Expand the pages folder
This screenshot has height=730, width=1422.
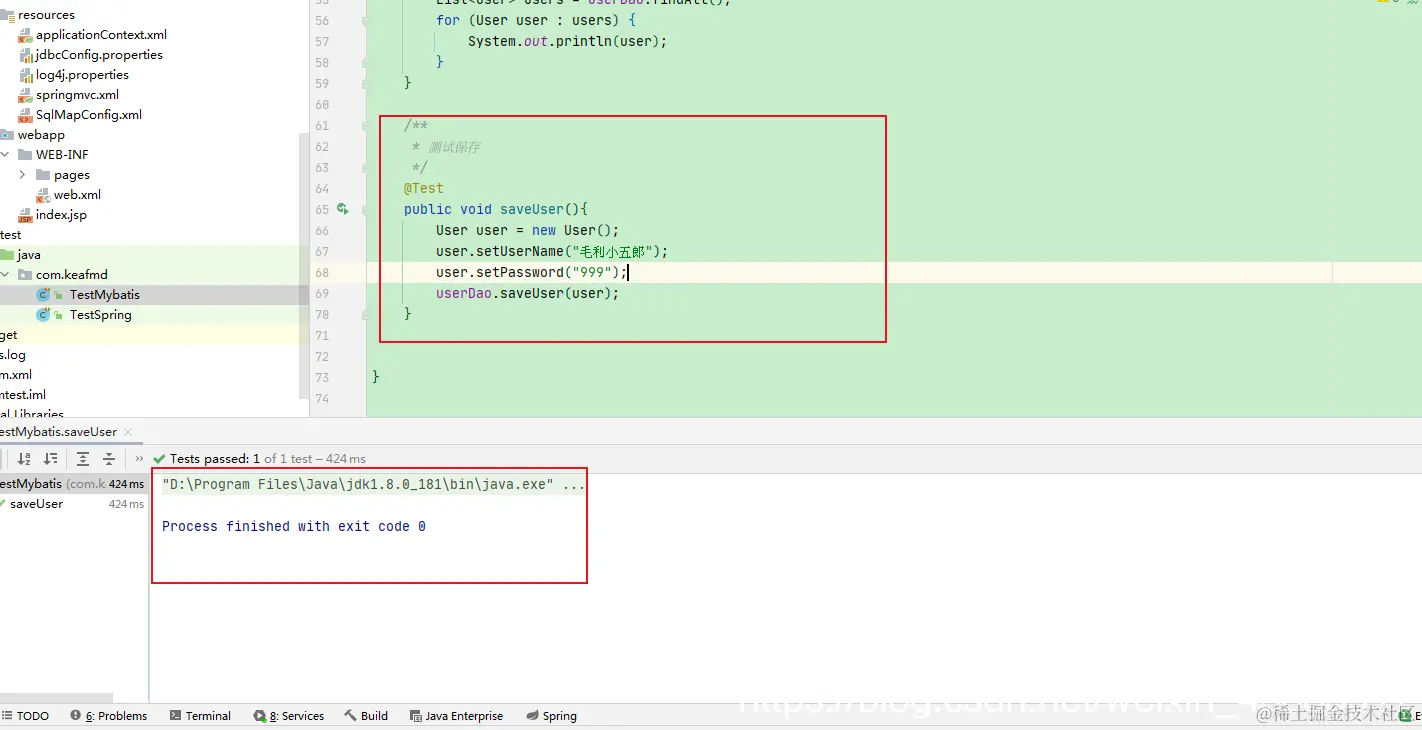coord(22,175)
